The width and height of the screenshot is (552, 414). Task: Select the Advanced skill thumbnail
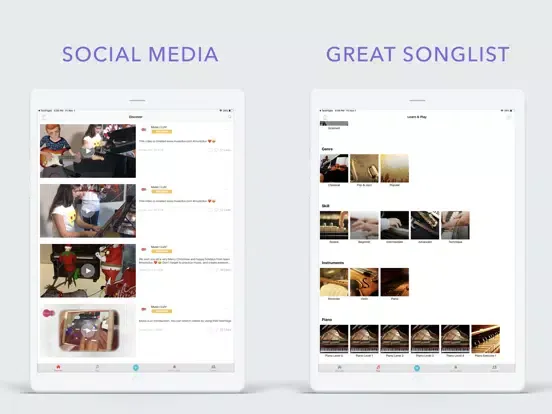(425, 225)
